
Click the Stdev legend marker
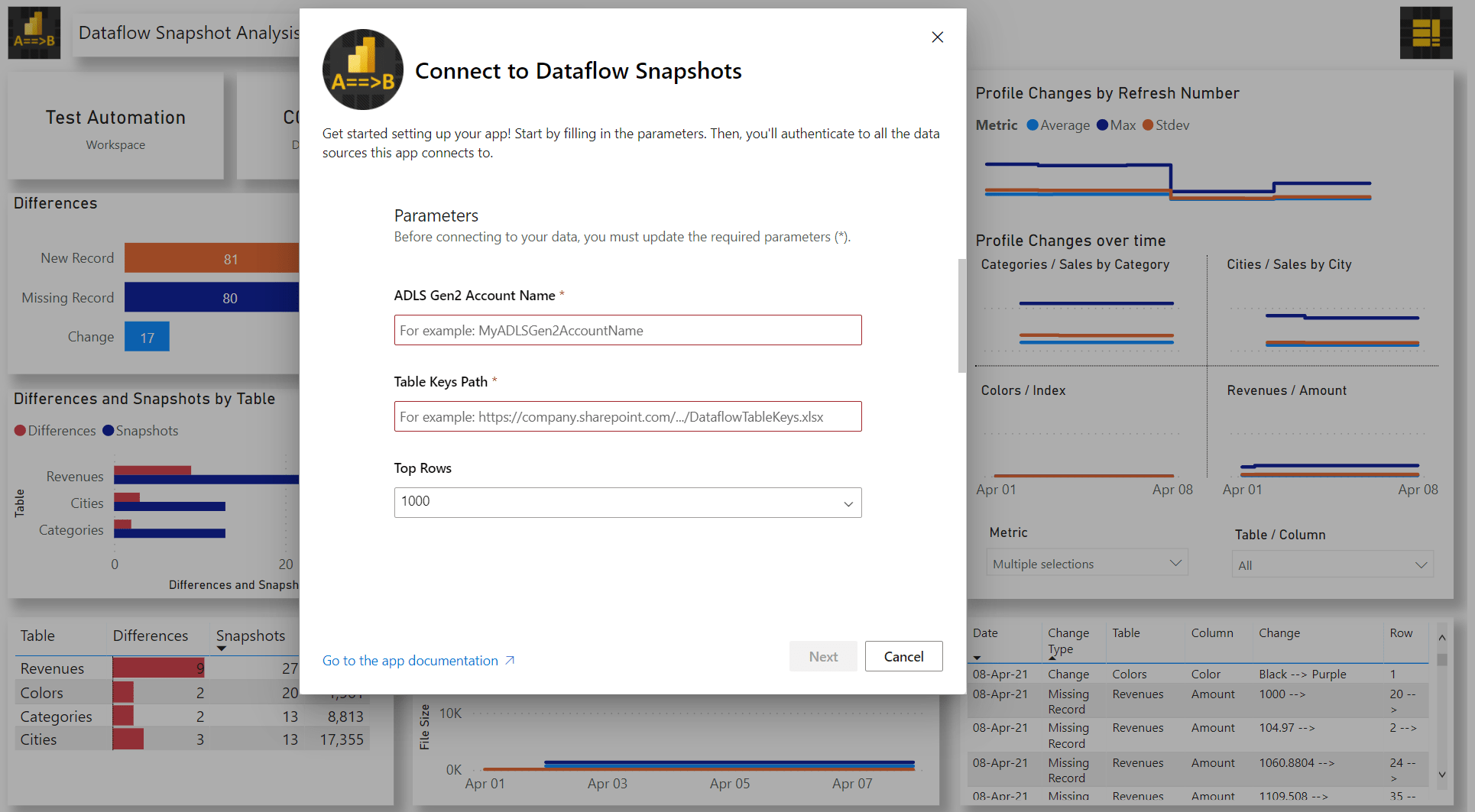tap(1148, 125)
